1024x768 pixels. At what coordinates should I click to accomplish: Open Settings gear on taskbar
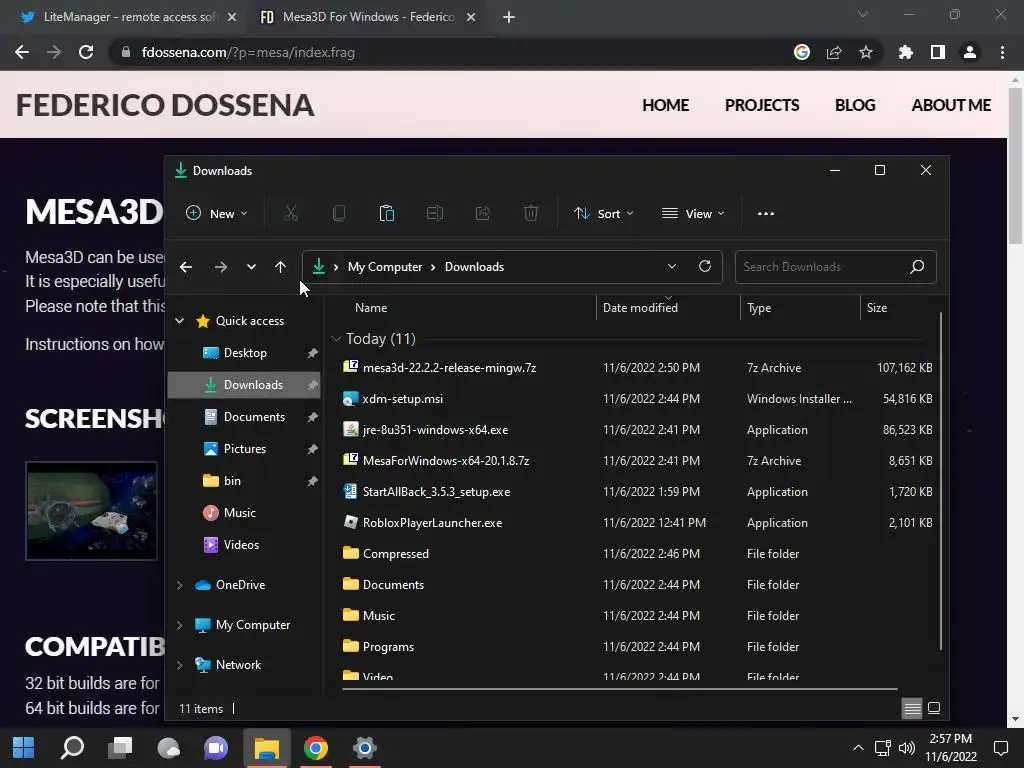(364, 748)
